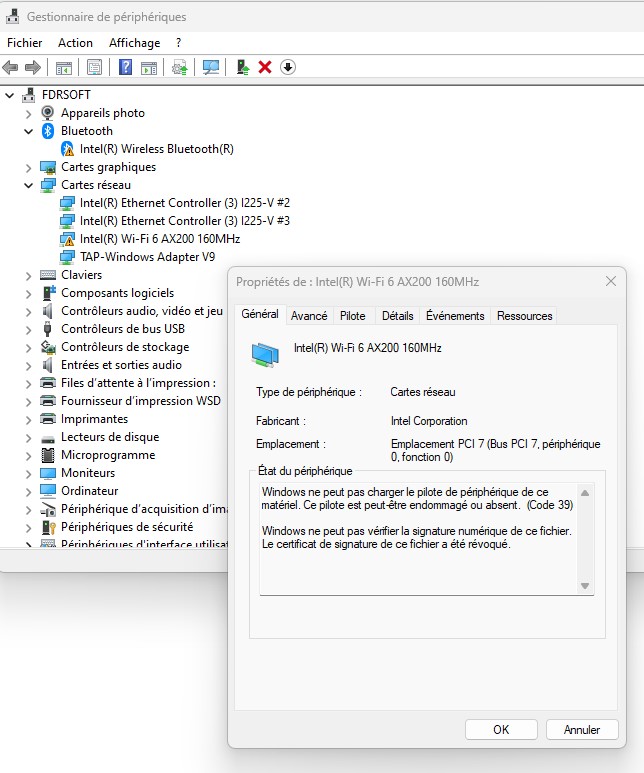Click the green arrow update driver icon
Image resolution: width=644 pixels, height=773 pixels.
[242, 67]
